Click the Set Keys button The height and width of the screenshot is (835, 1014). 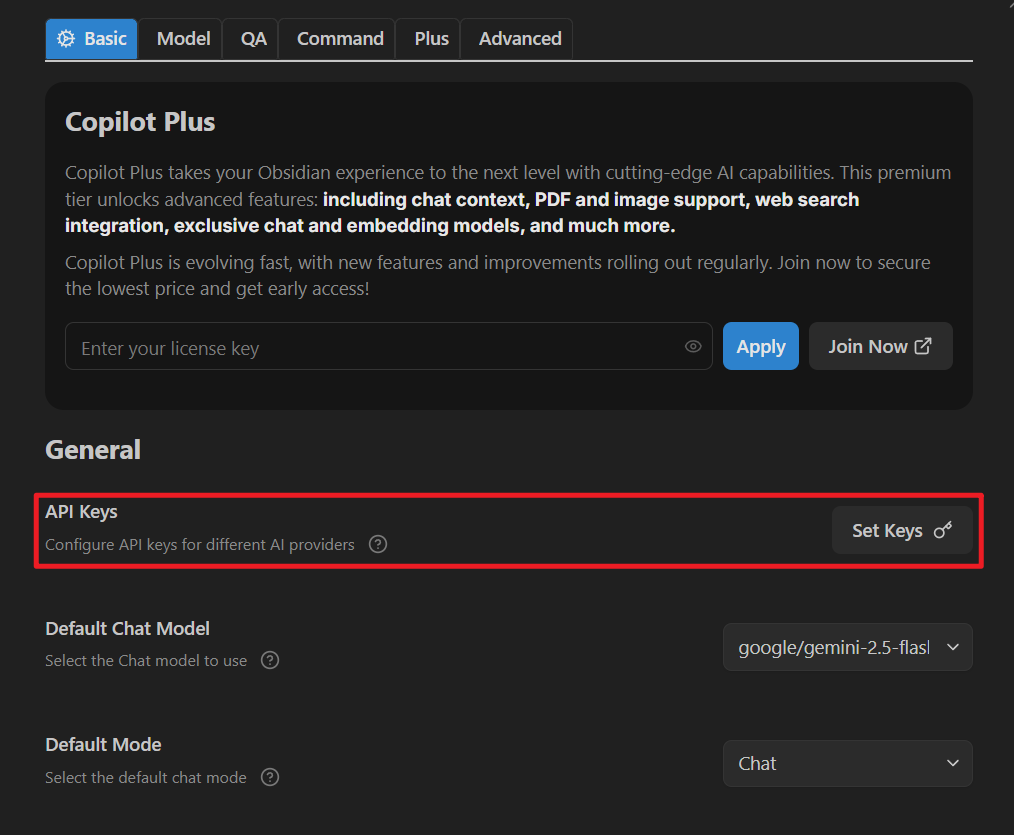901,530
